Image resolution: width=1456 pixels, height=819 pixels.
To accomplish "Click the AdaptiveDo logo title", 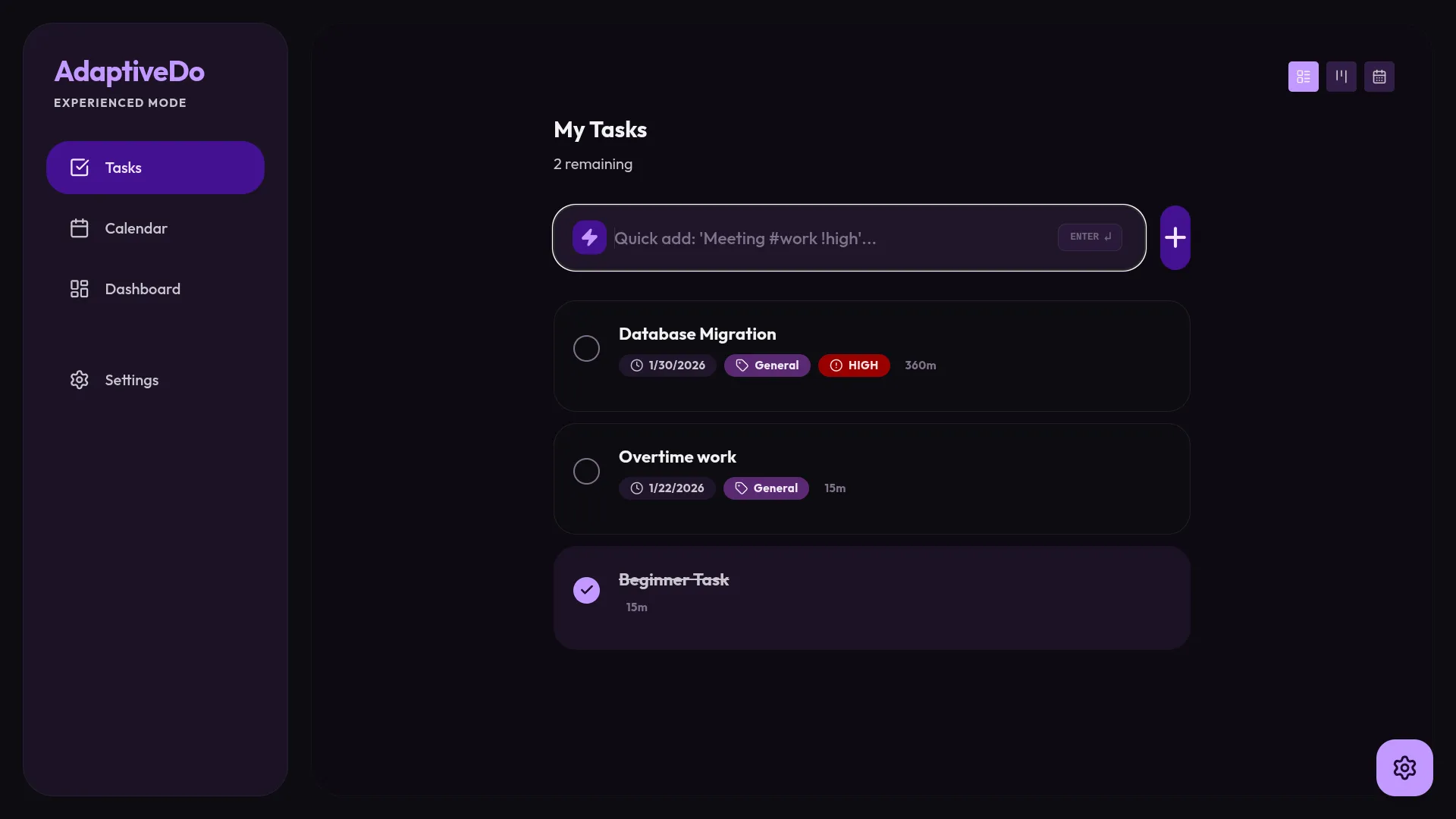I will pyautogui.click(x=129, y=71).
